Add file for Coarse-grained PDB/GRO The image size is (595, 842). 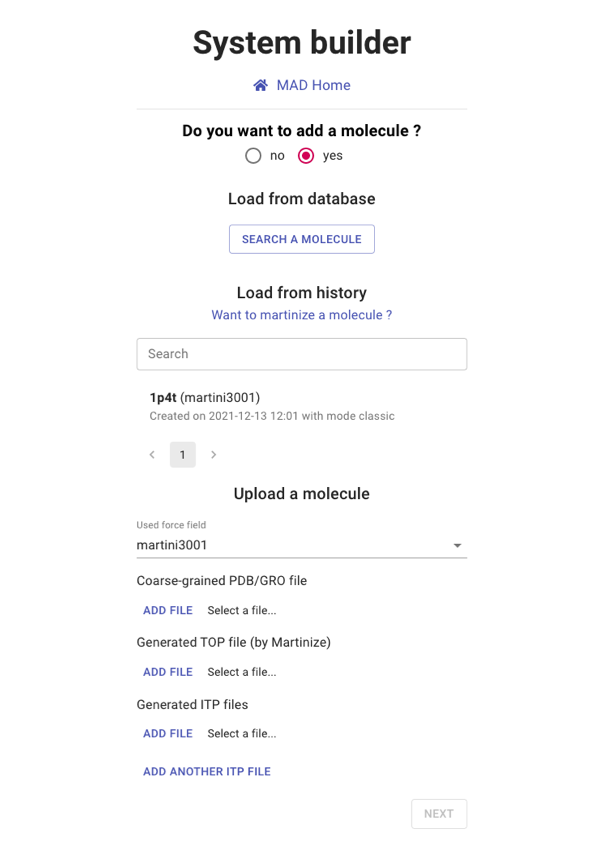click(168, 611)
